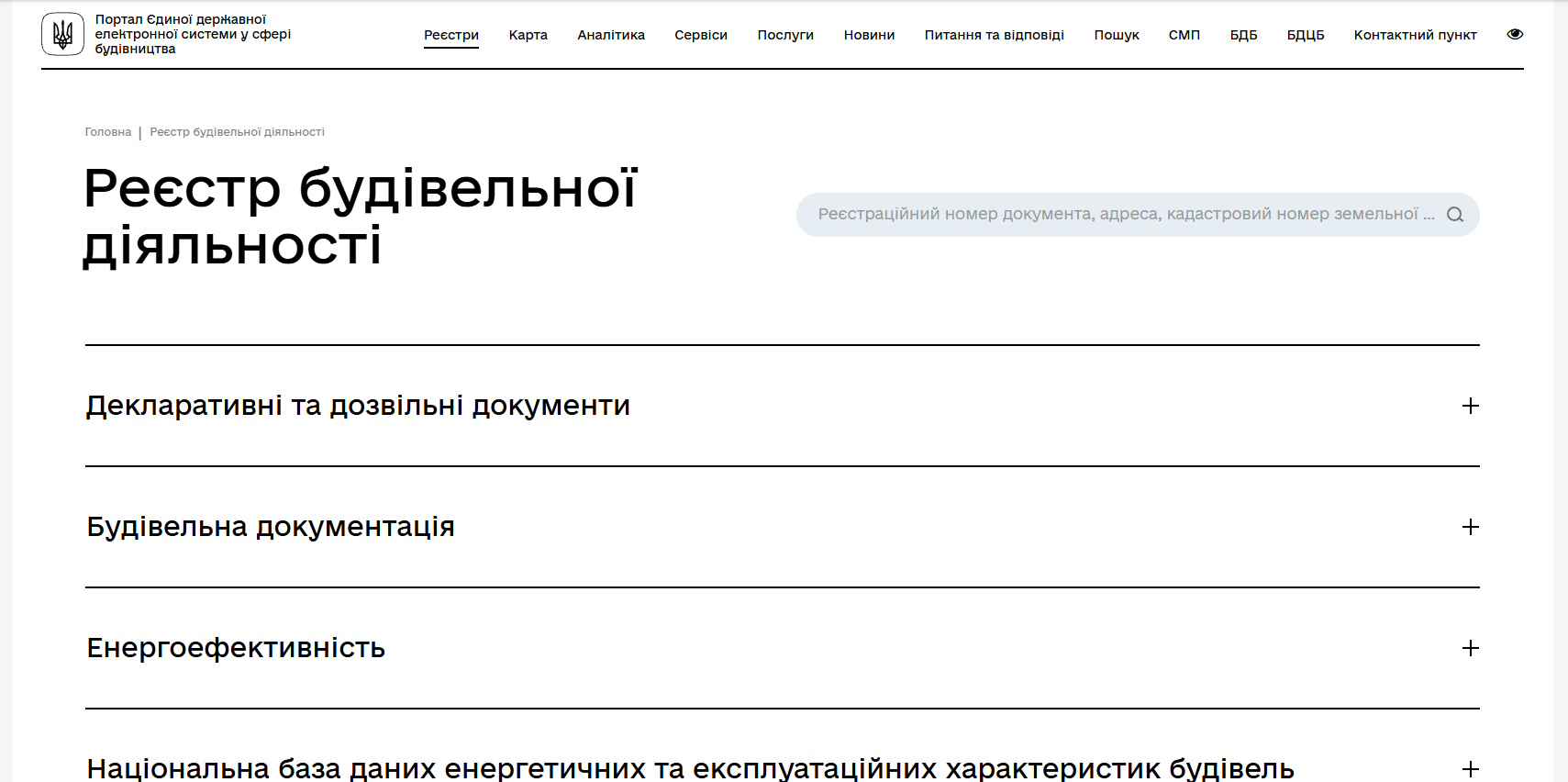Expand Енергоефективність plus icon
The height and width of the screenshot is (782, 1568).
[x=1471, y=648]
